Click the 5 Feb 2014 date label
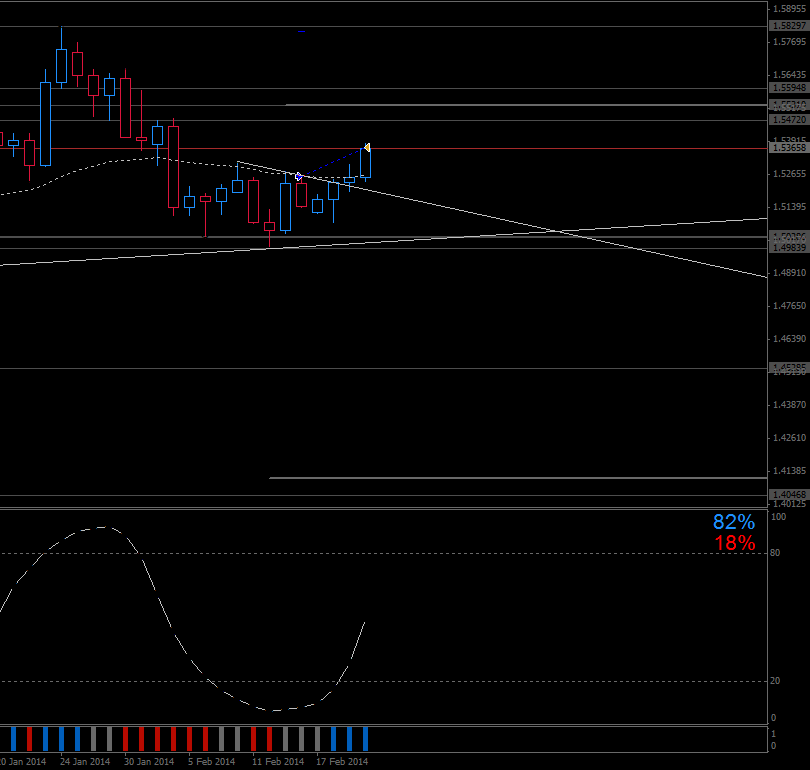Screen dimensions: 810x770 (211, 762)
